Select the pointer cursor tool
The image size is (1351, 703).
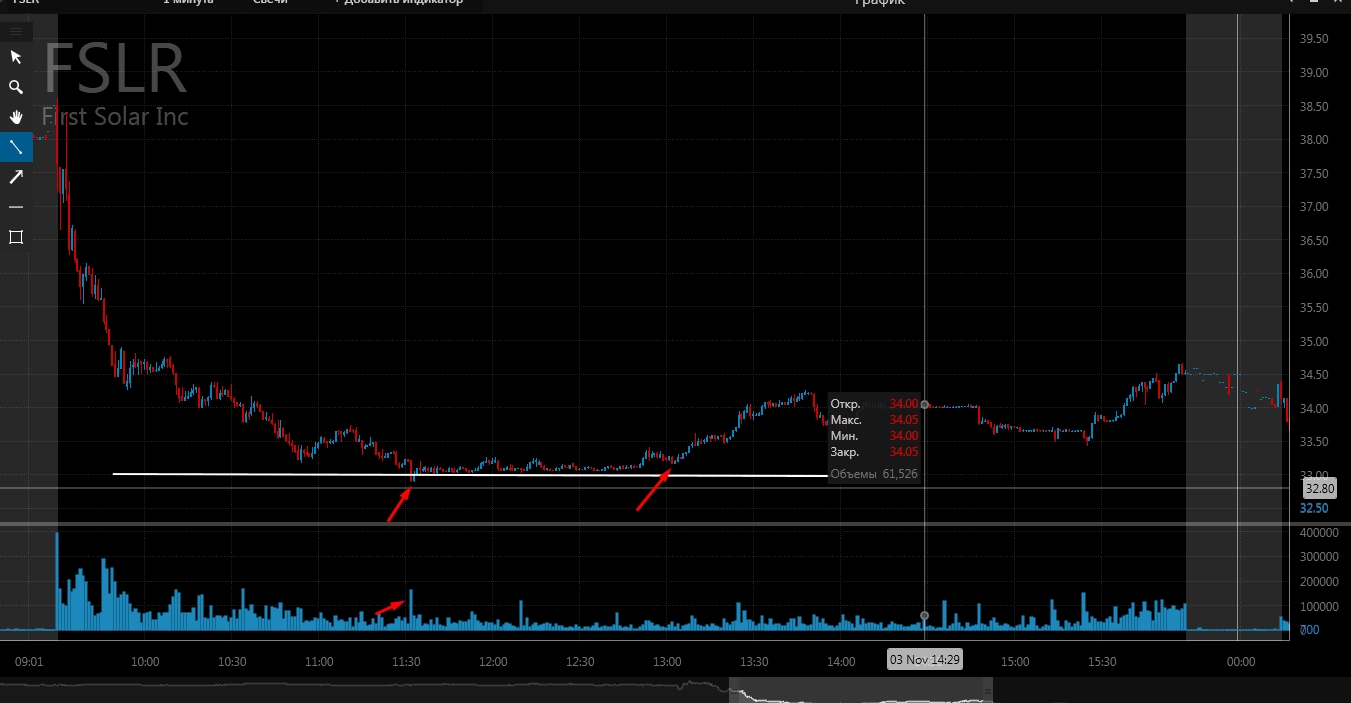click(16, 57)
